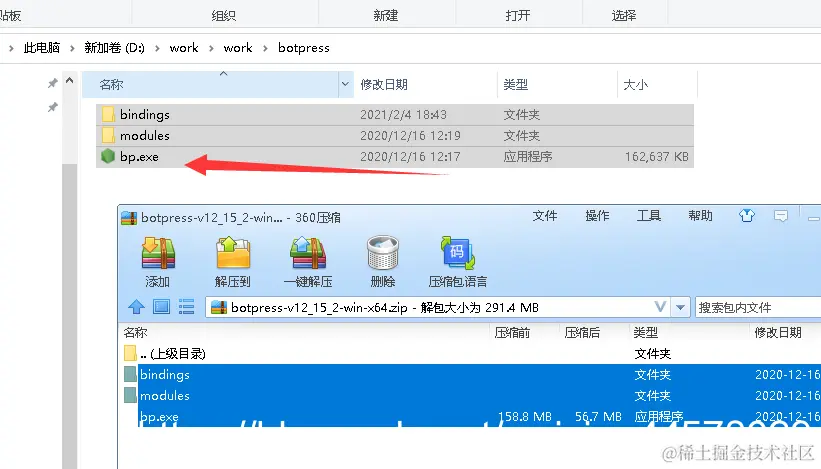Sort archive list by 压缩后 column
Image resolution: width=821 pixels, height=469 pixels.
point(582,332)
